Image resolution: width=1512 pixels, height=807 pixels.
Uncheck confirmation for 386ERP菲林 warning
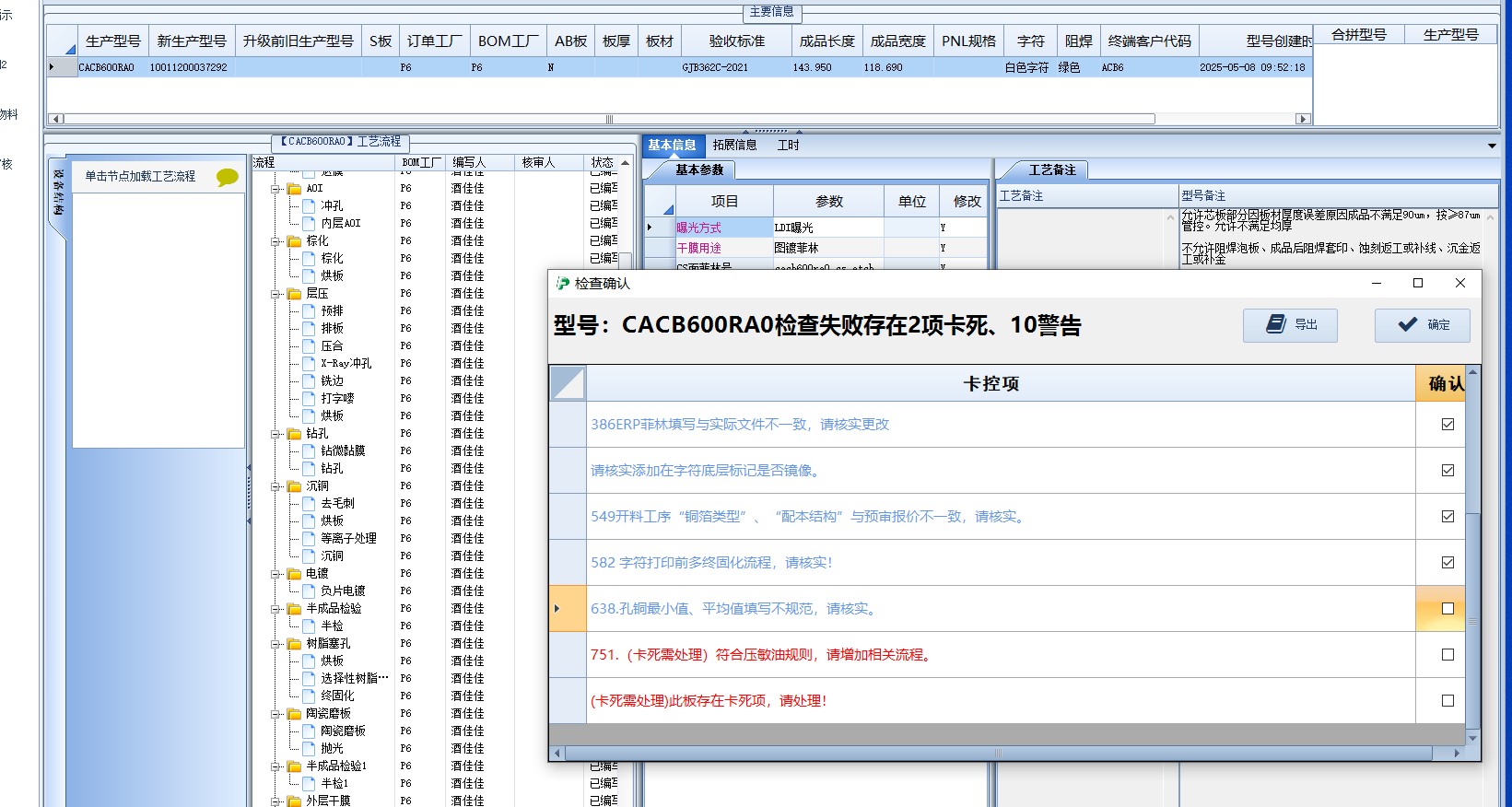[1448, 425]
